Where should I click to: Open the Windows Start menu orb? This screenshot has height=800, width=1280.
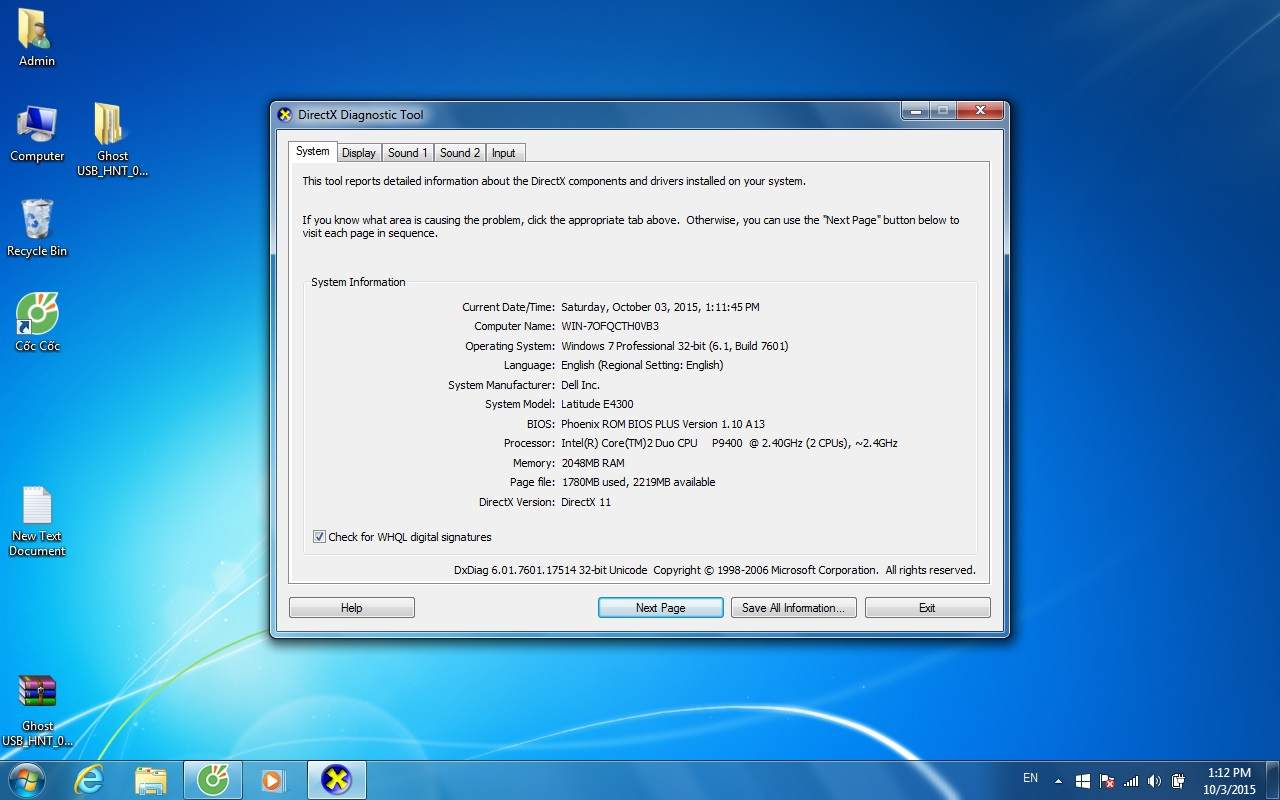pos(25,780)
